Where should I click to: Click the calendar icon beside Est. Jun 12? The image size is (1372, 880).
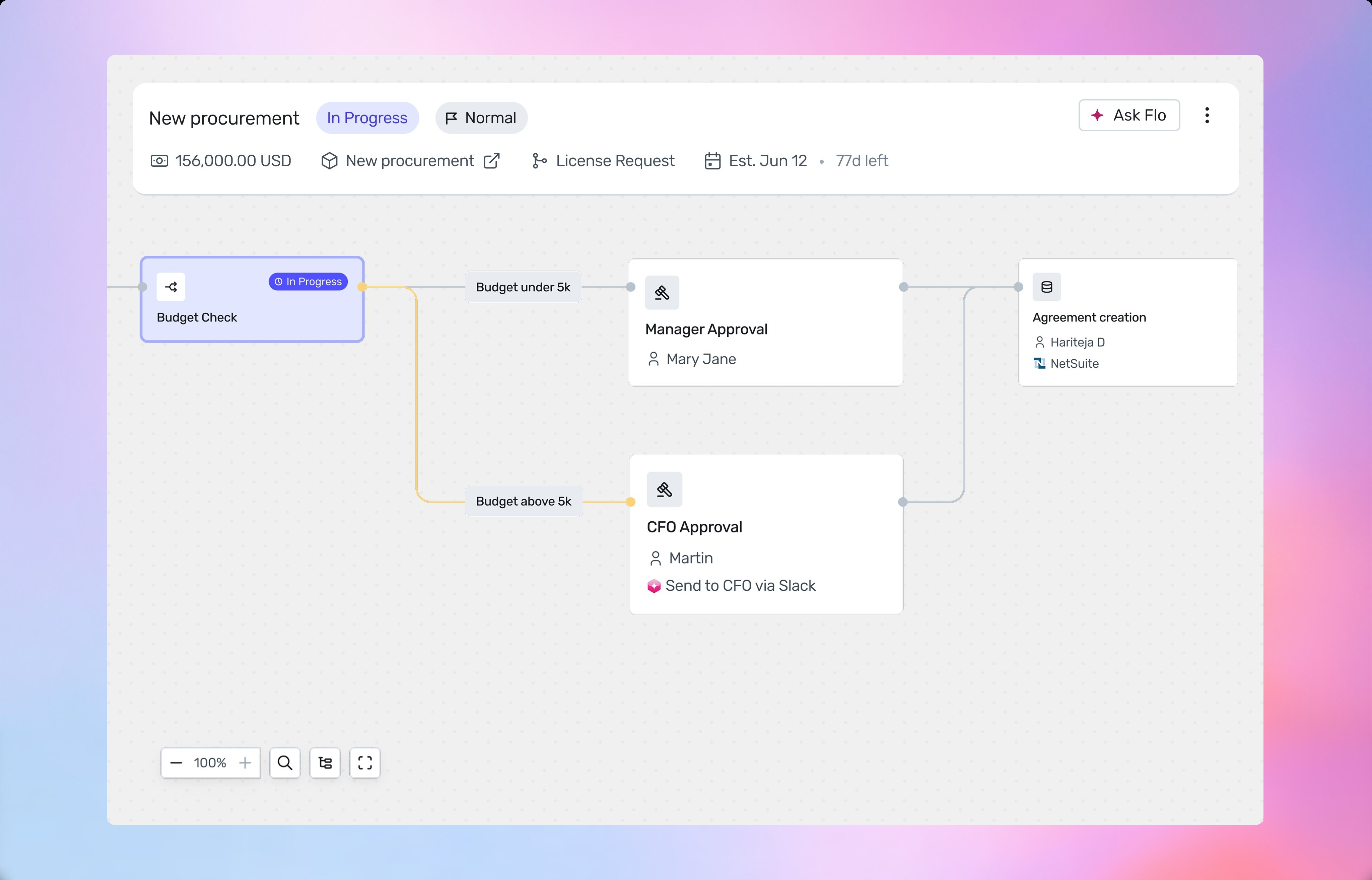(712, 161)
